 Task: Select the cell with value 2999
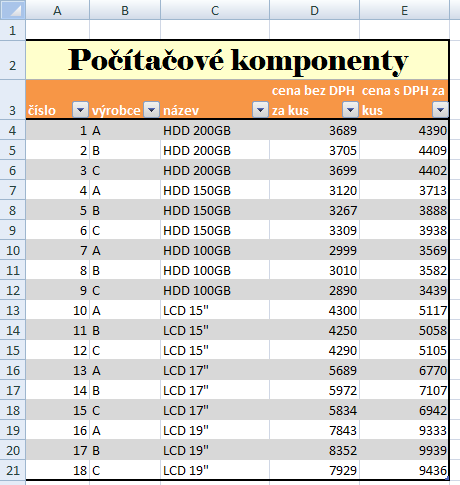314,250
